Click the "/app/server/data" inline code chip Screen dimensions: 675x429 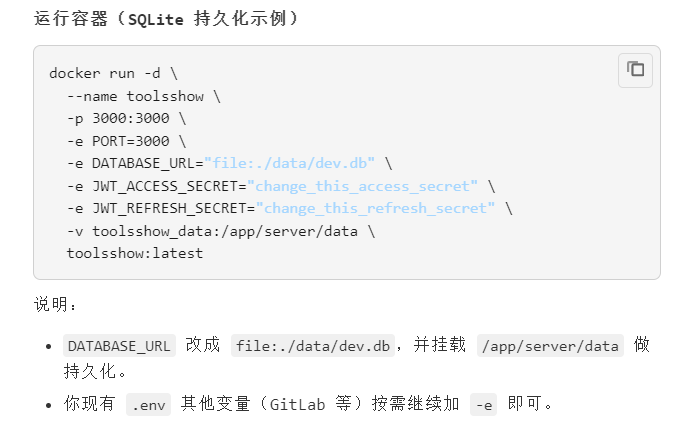(x=549, y=346)
